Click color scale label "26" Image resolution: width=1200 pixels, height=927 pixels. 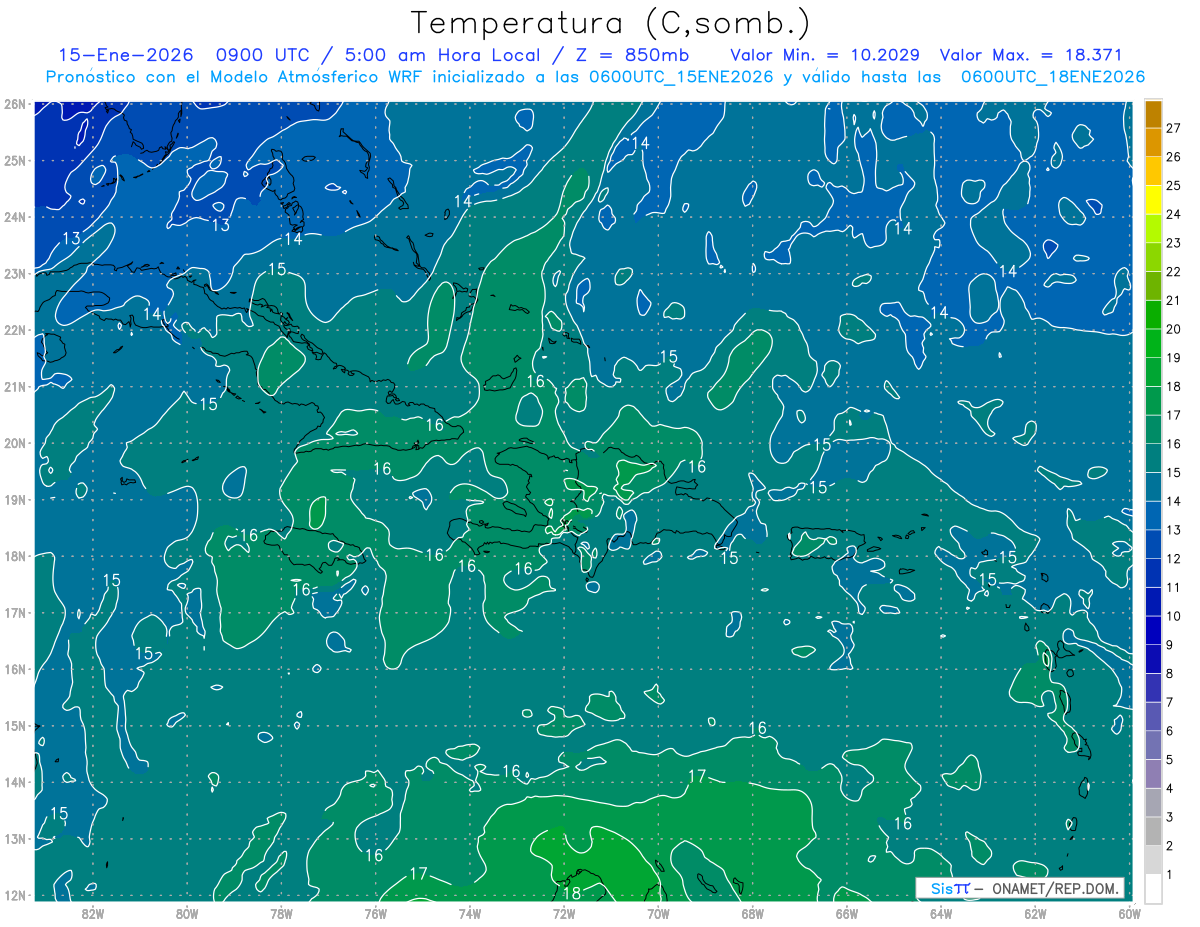coord(1174,157)
